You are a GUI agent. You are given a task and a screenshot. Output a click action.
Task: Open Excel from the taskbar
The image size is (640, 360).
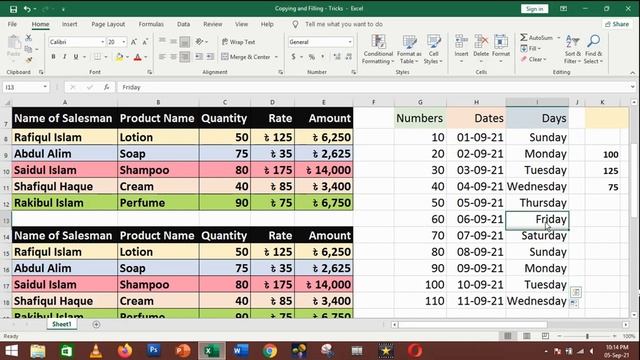click(211, 351)
